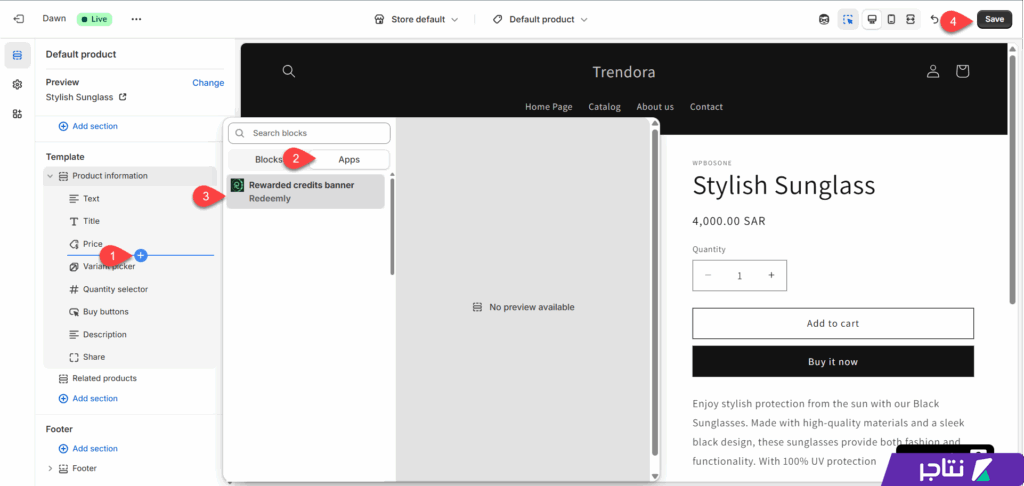Increase quantity with plus icon

pos(771,276)
